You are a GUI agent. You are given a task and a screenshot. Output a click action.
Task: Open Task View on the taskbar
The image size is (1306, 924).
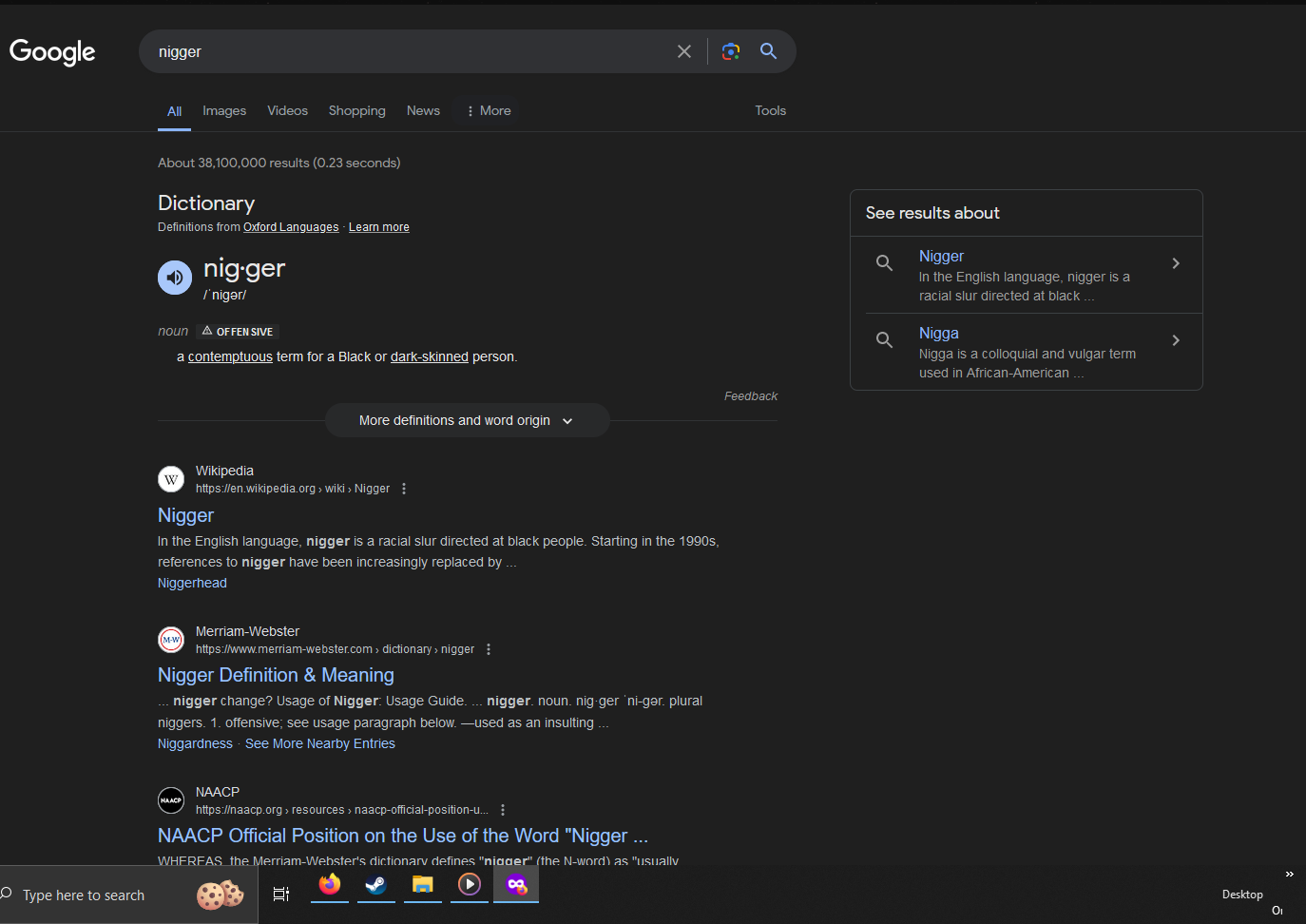281,894
